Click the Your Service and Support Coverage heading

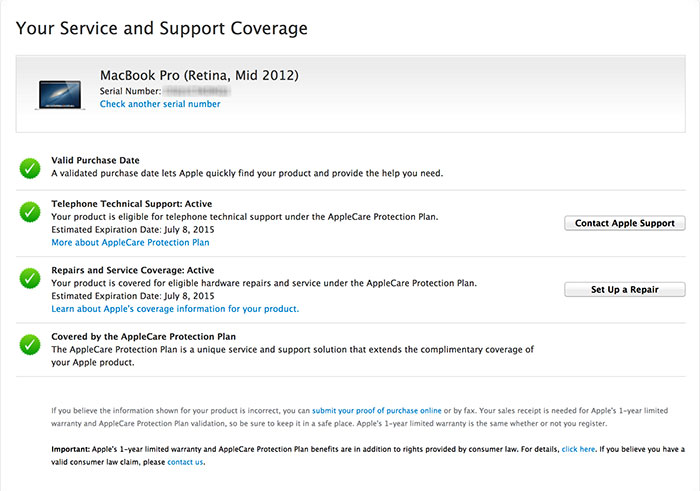tap(162, 29)
